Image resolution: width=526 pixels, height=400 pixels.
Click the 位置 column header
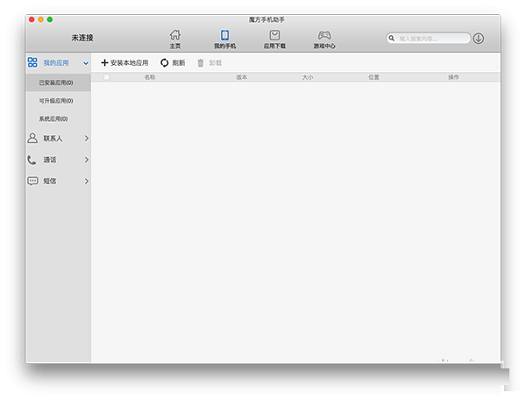(374, 77)
